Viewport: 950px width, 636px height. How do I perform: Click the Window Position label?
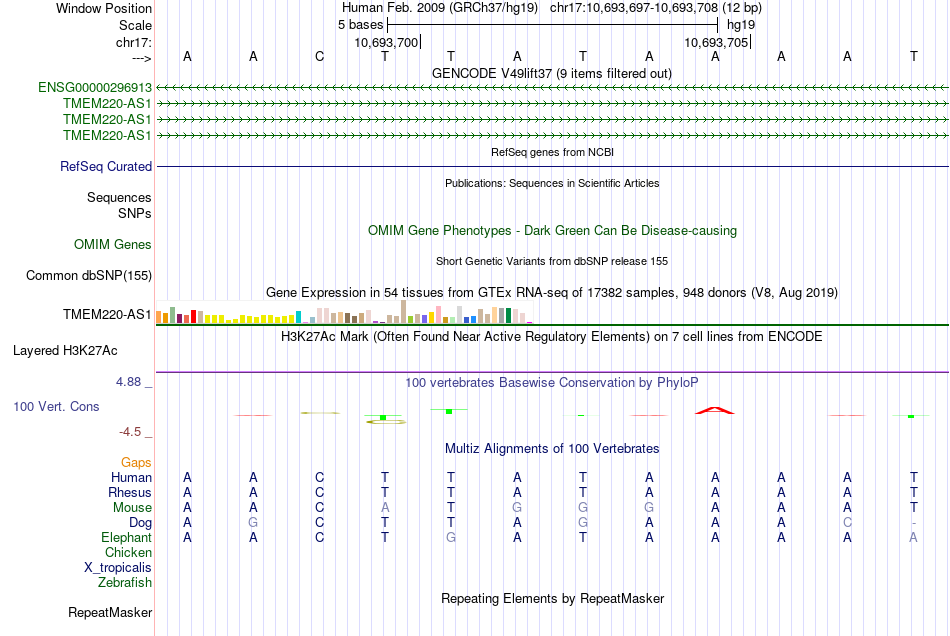104,8
